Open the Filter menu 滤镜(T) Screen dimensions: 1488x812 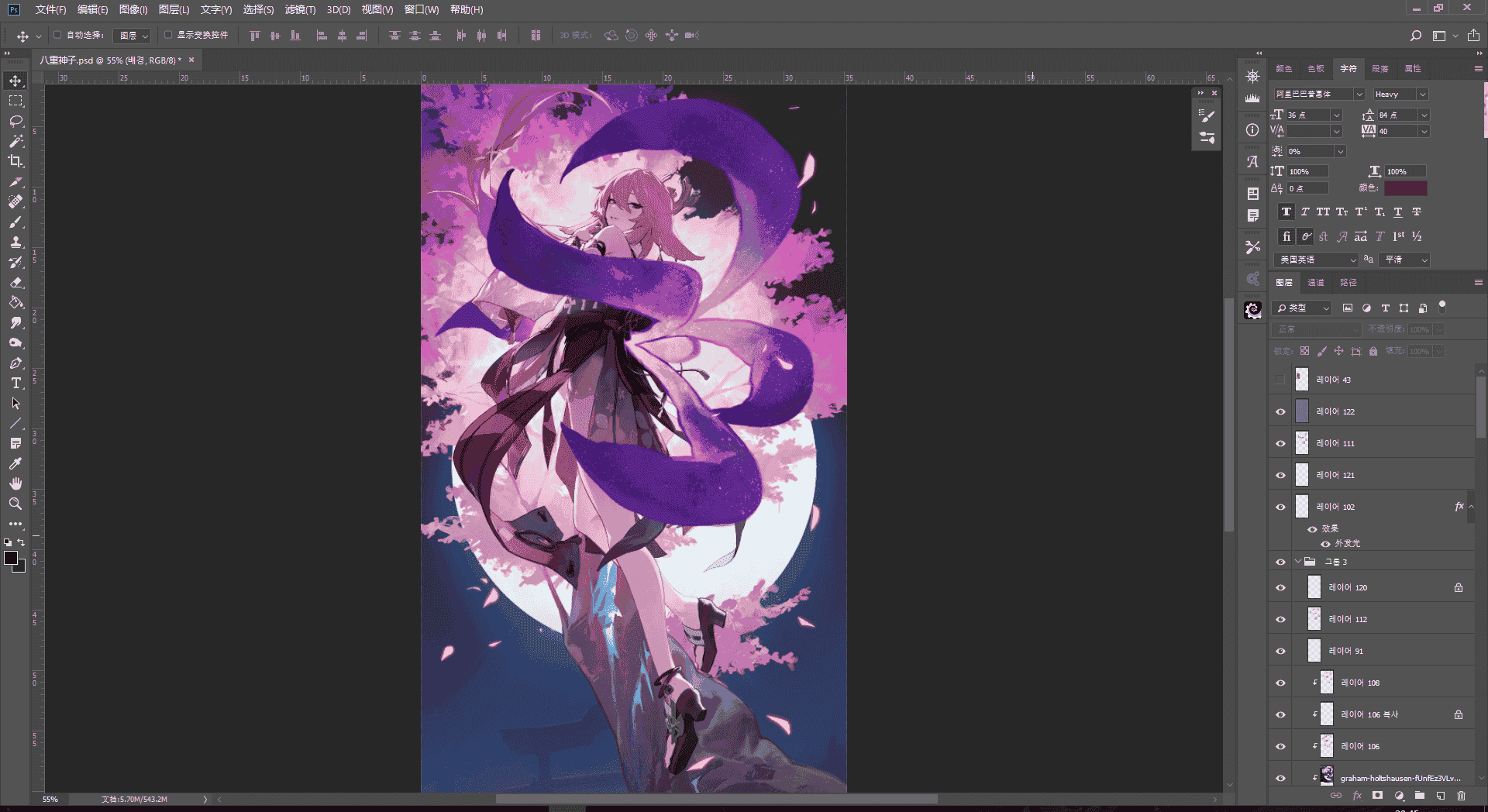[300, 9]
